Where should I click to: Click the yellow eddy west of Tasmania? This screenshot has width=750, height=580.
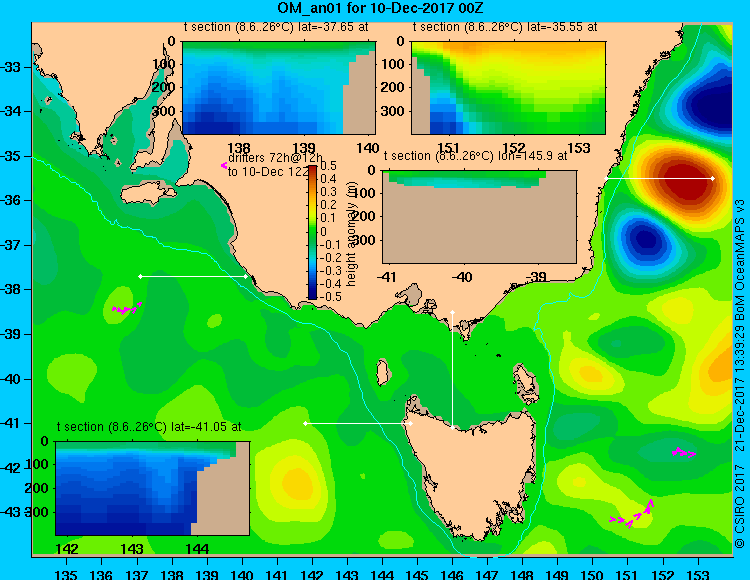click(x=294, y=482)
